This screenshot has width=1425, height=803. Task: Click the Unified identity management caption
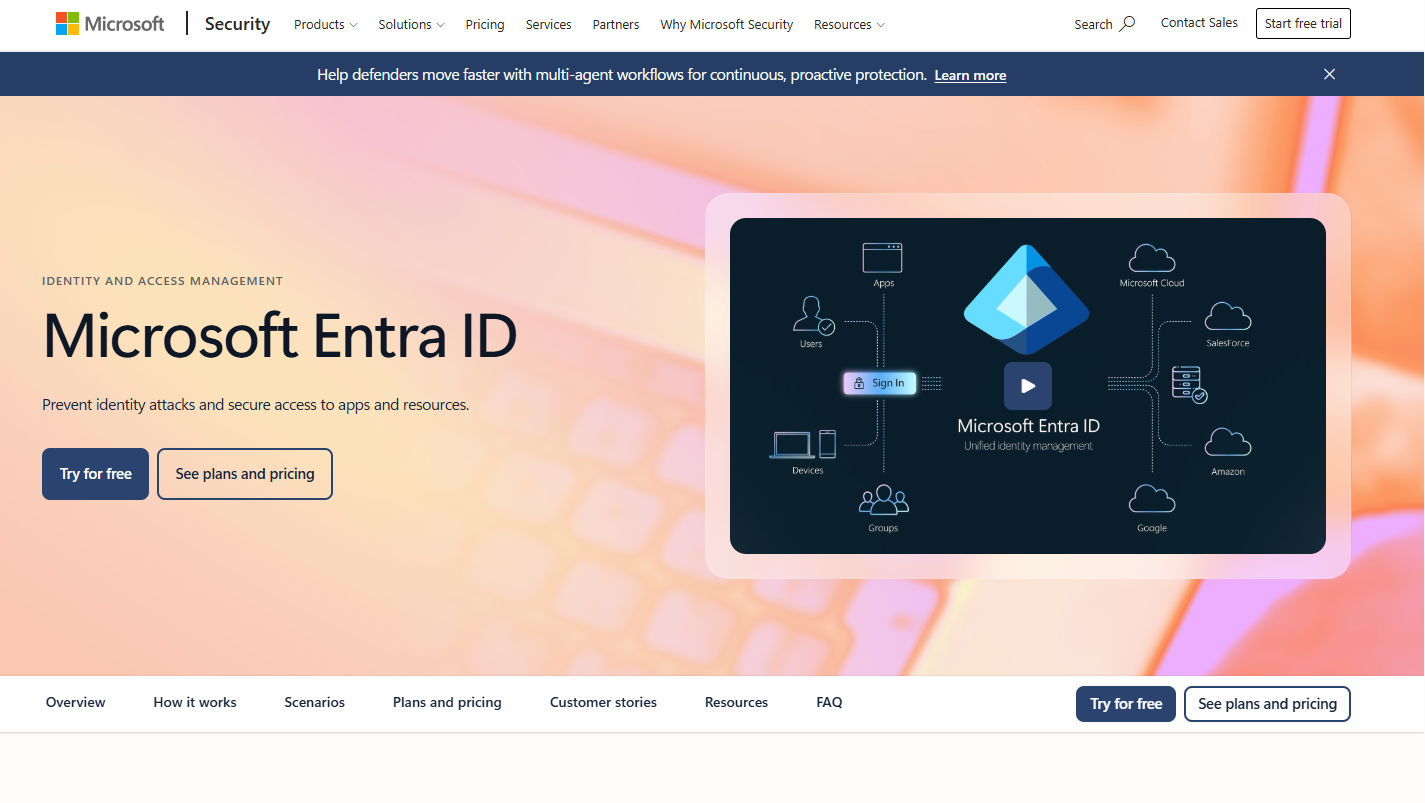click(1028, 446)
